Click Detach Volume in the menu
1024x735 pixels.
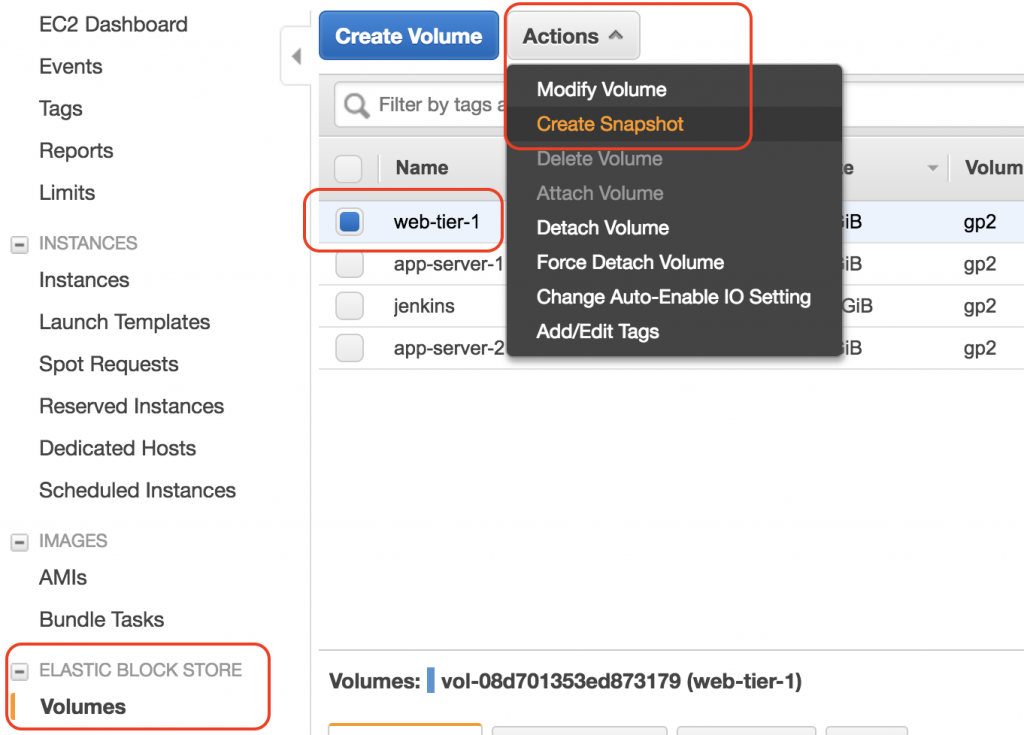pyautogui.click(x=602, y=227)
